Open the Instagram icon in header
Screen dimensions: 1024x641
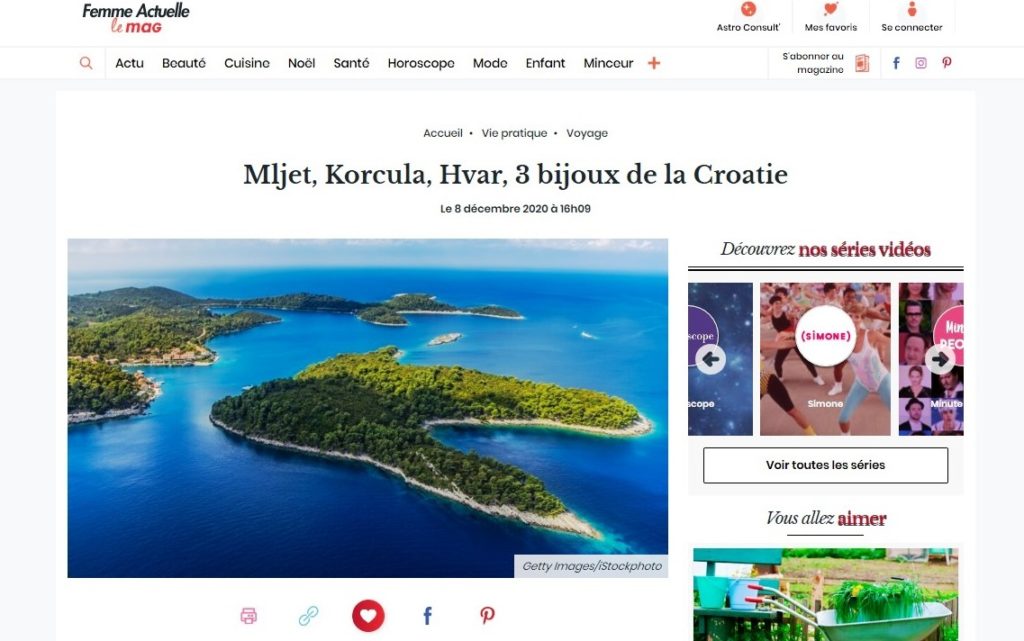pos(921,63)
